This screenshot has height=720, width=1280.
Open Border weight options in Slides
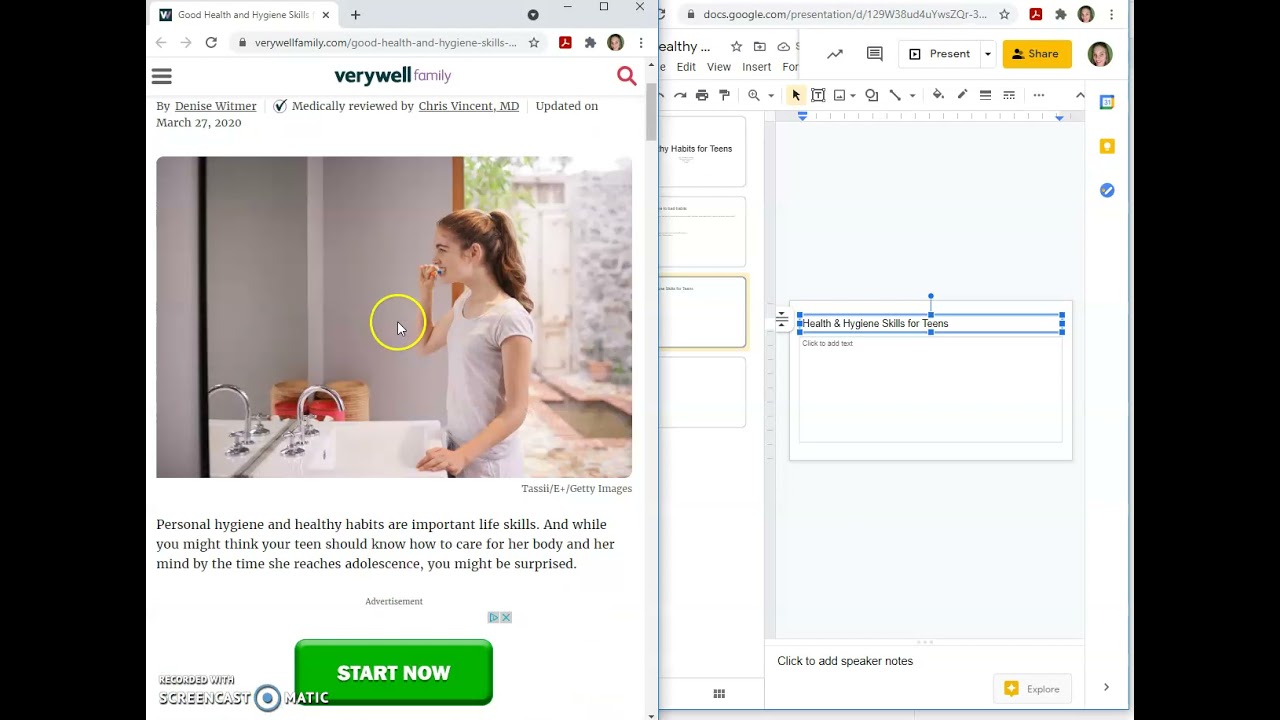tap(985, 95)
